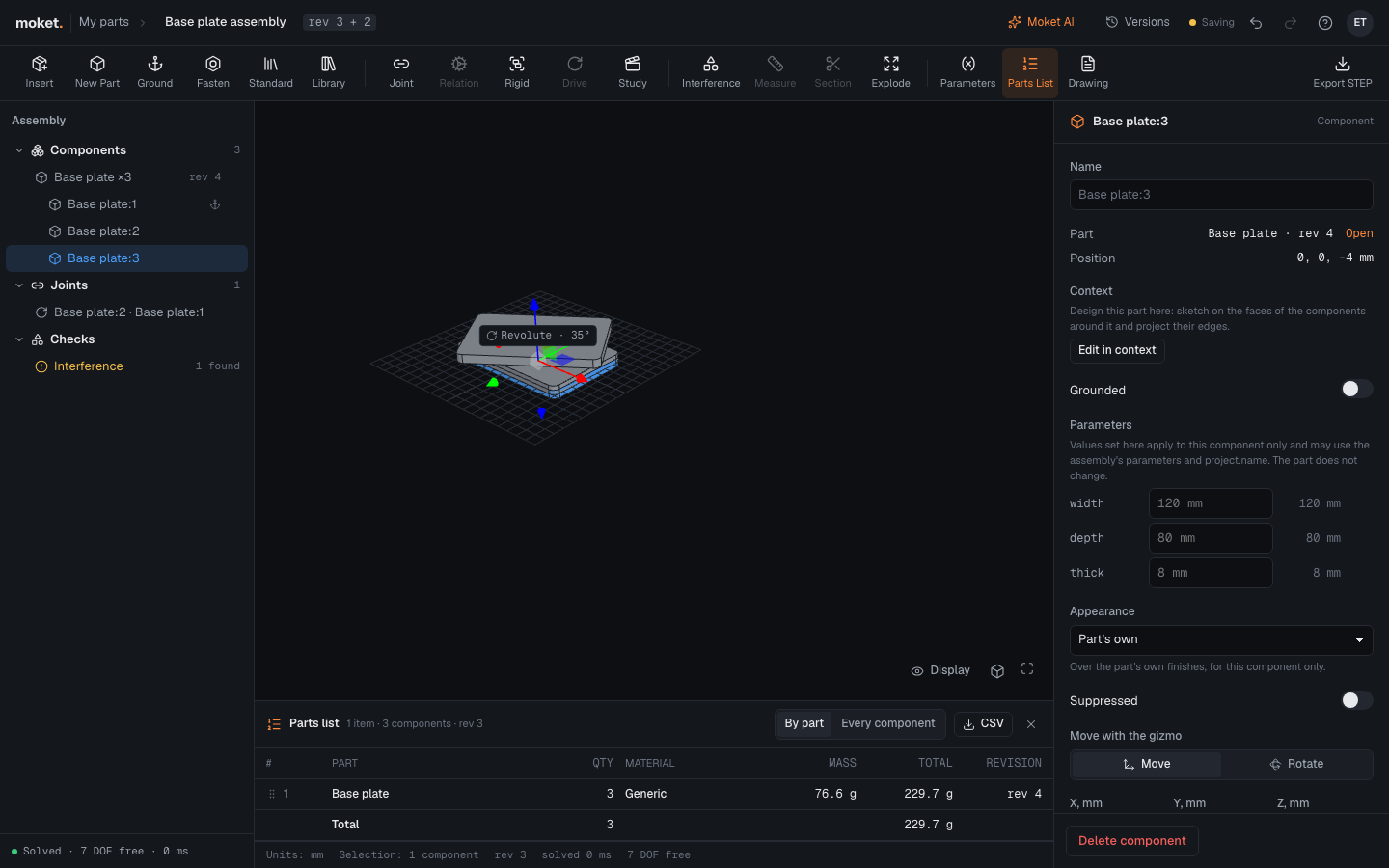Export the assembly as STEP
1389x868 pixels.
click(1343, 72)
